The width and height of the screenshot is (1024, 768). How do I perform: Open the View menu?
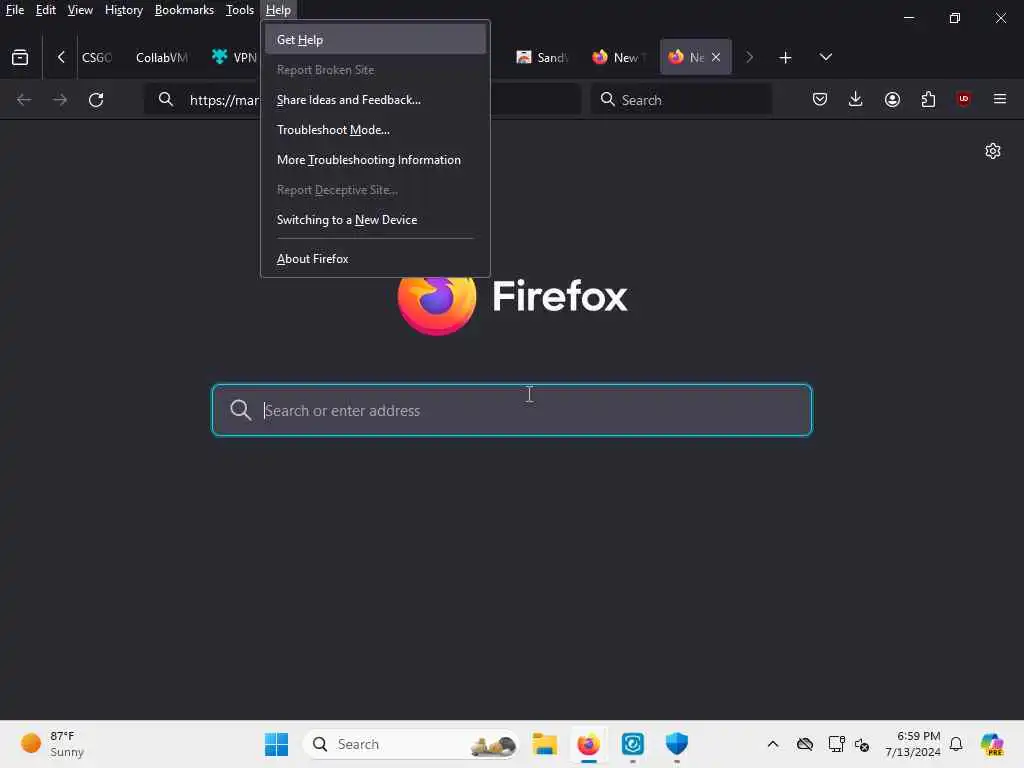(80, 10)
